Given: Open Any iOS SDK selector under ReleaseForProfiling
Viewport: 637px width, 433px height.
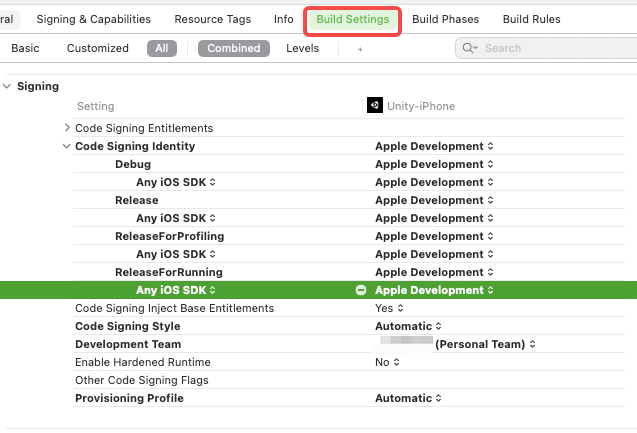Looking at the screenshot, I should (x=176, y=254).
